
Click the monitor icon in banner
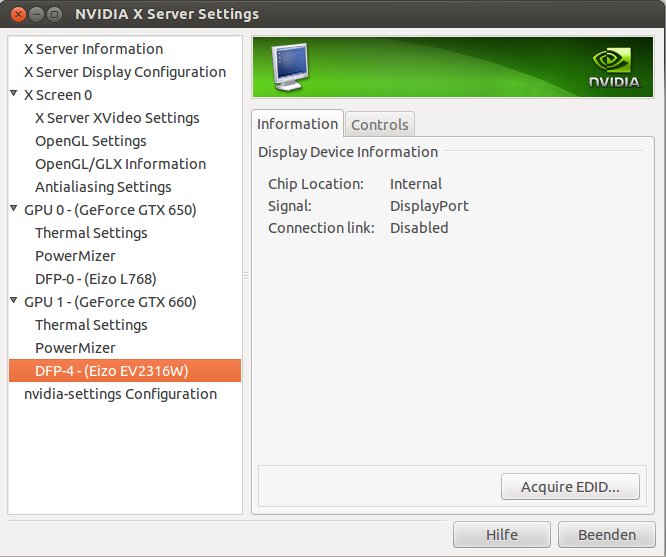tap(290, 67)
